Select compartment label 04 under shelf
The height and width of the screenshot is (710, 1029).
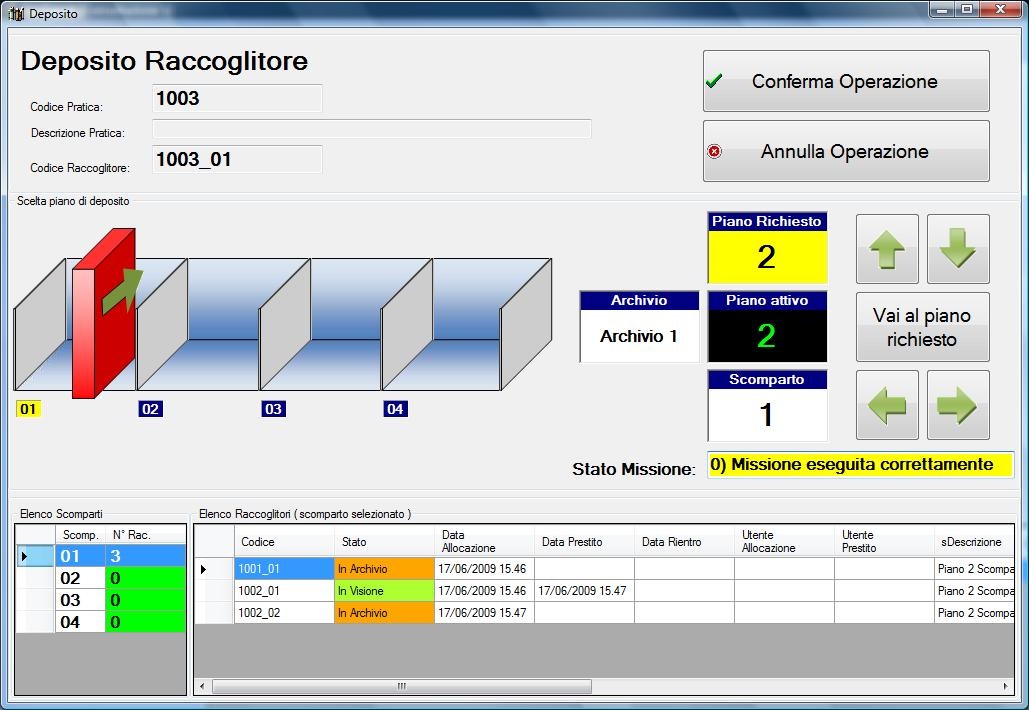pyautogui.click(x=395, y=409)
